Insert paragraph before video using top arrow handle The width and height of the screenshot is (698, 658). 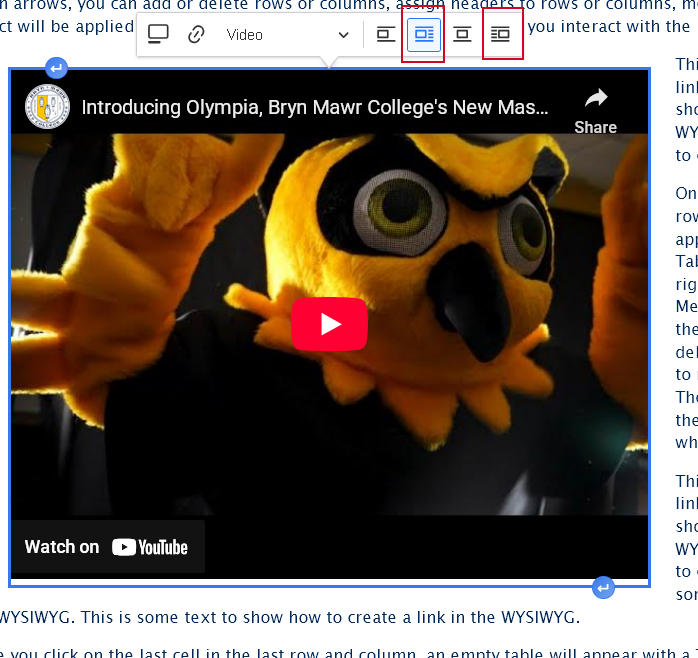(x=56, y=68)
